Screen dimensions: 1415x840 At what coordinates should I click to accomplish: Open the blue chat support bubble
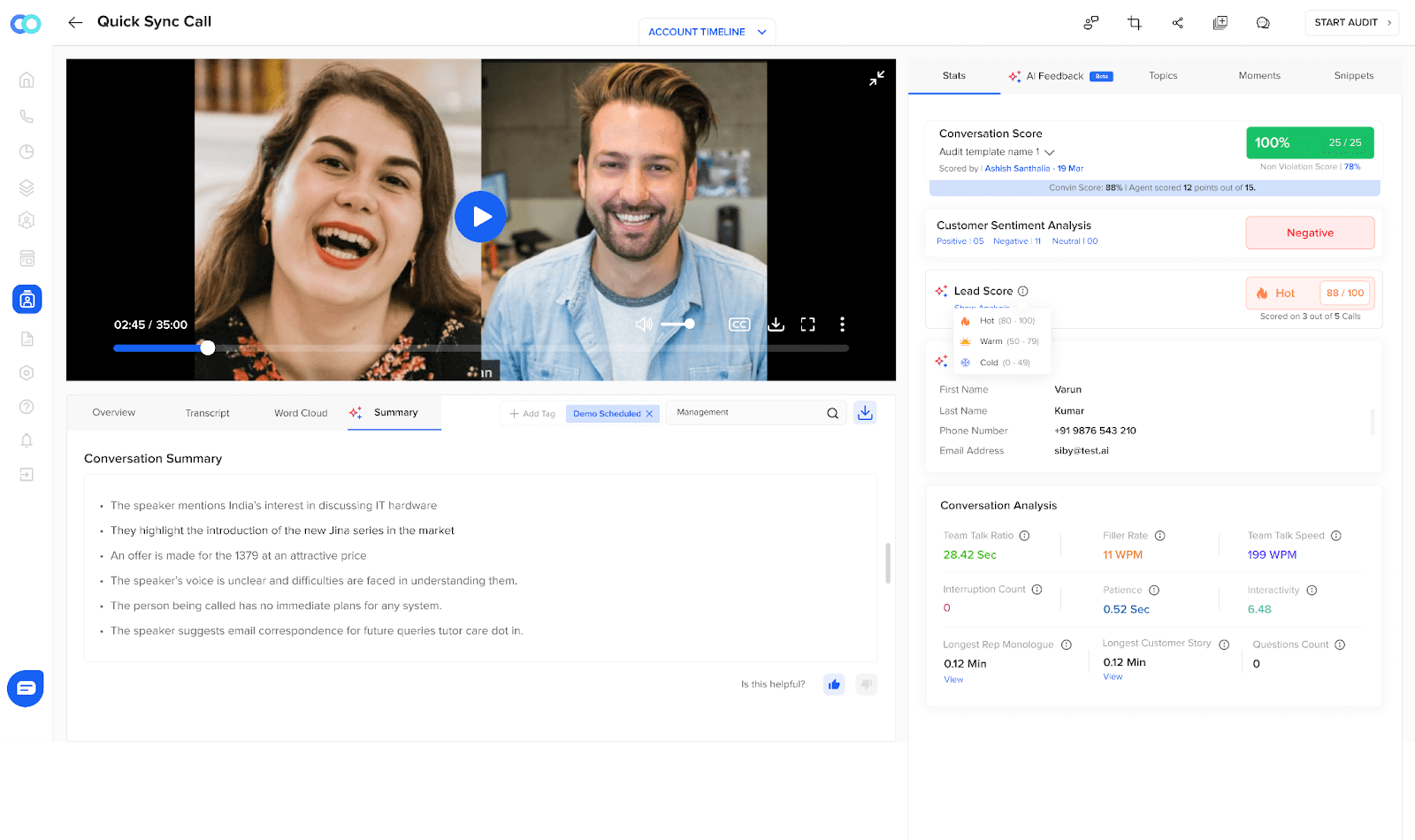(x=26, y=688)
